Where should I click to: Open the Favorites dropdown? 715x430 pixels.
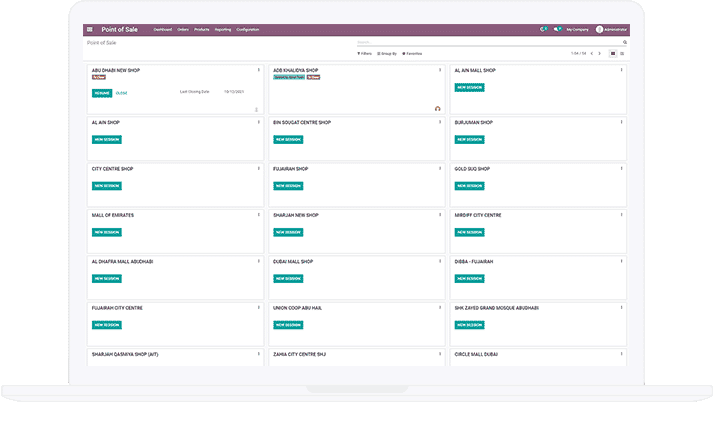(412, 53)
